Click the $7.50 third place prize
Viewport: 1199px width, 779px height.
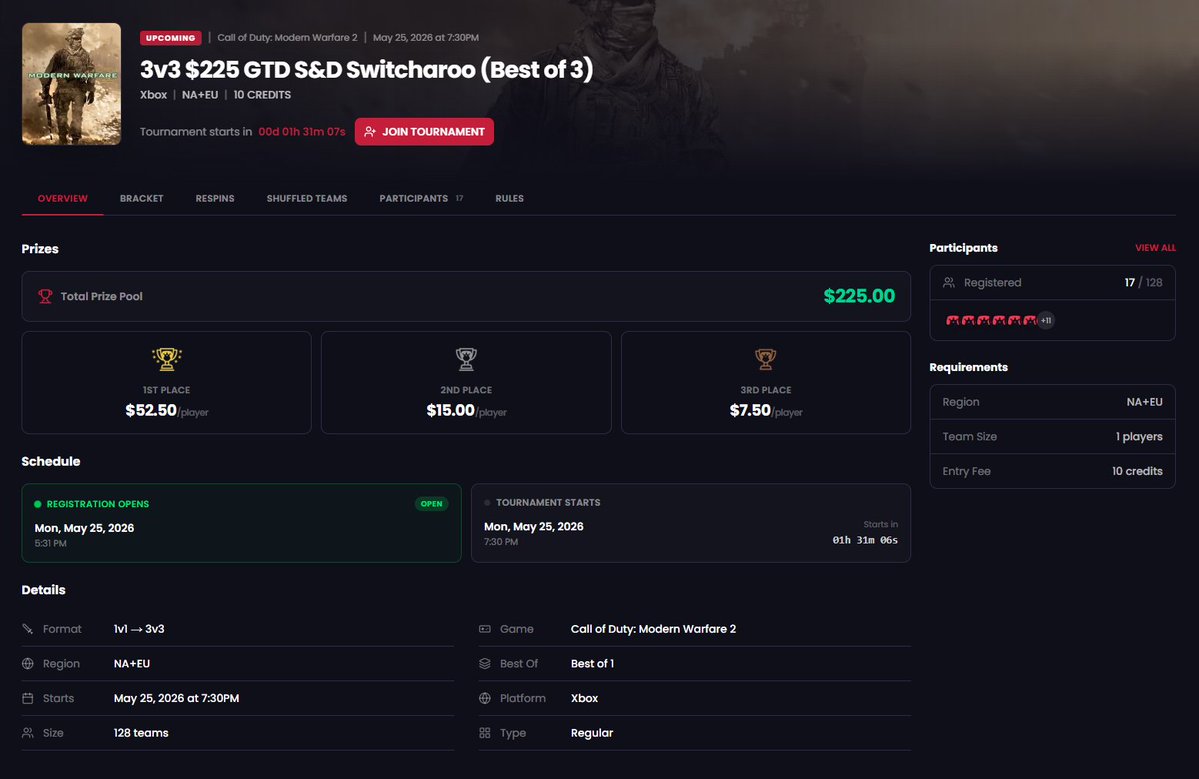[750, 411]
